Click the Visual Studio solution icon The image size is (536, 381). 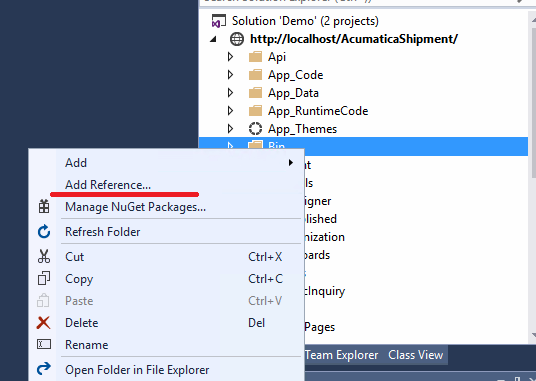219,21
